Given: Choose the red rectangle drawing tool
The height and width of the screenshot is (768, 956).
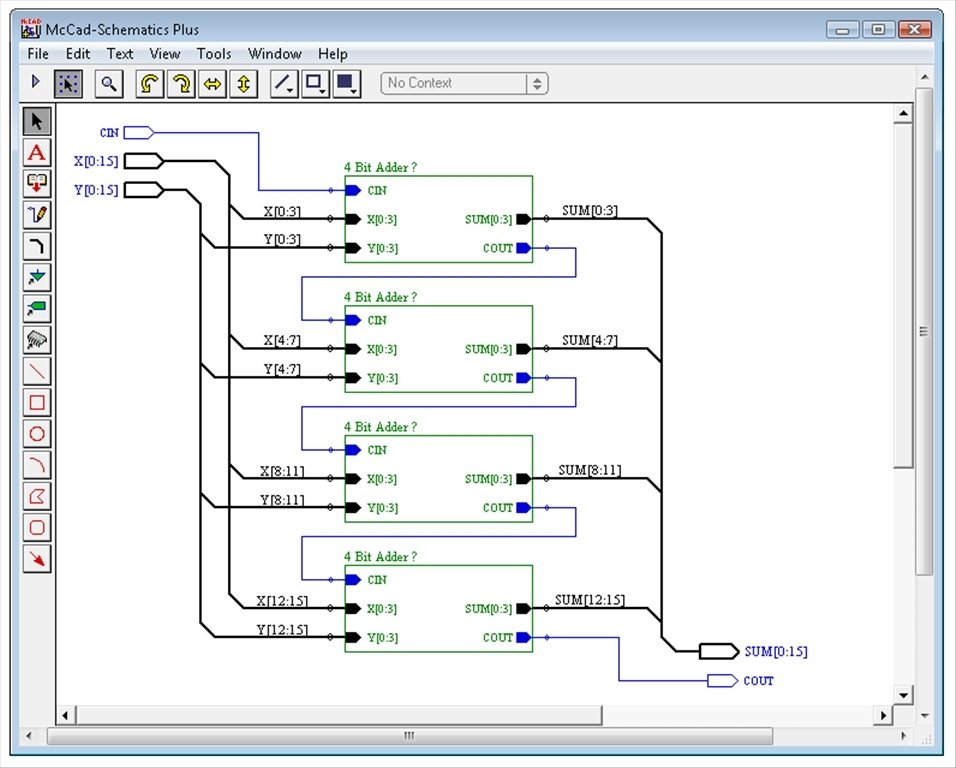Looking at the screenshot, I should [37, 402].
